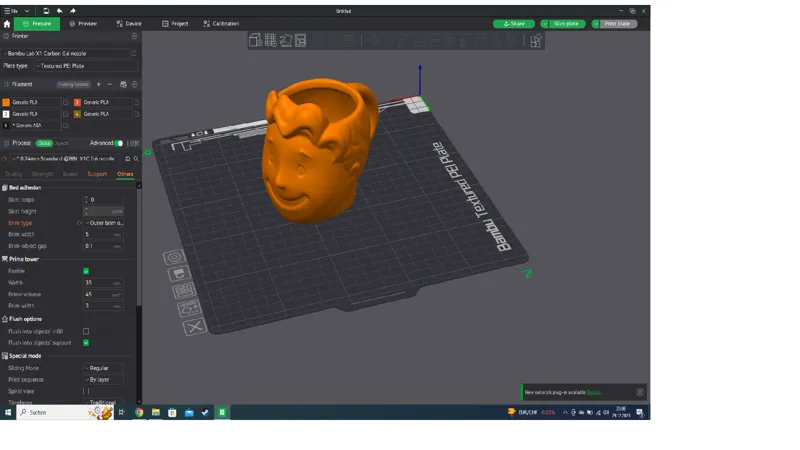Select the Support settings tab
The width and height of the screenshot is (800, 450).
click(97, 174)
